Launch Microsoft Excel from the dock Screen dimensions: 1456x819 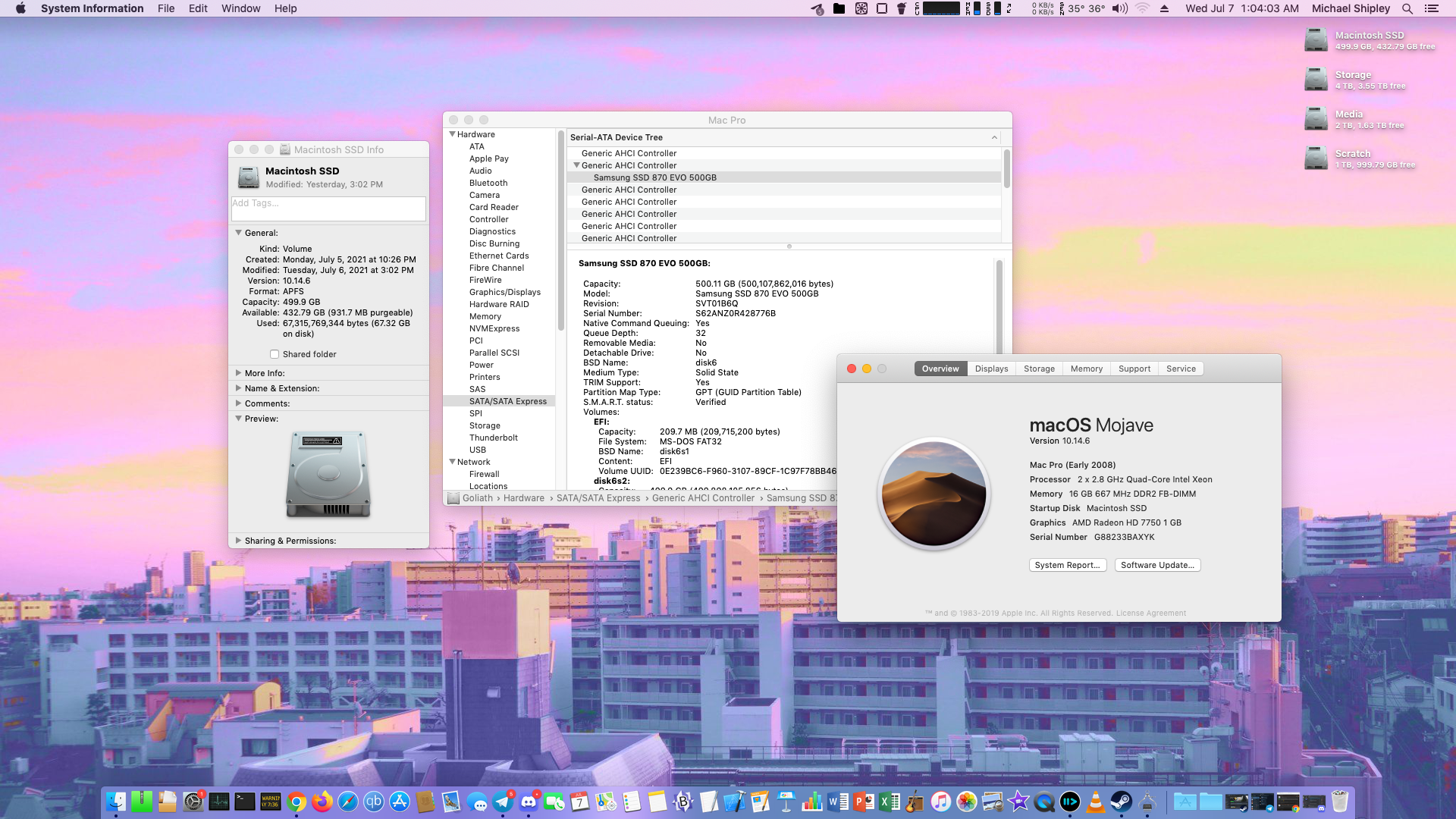pos(890,802)
